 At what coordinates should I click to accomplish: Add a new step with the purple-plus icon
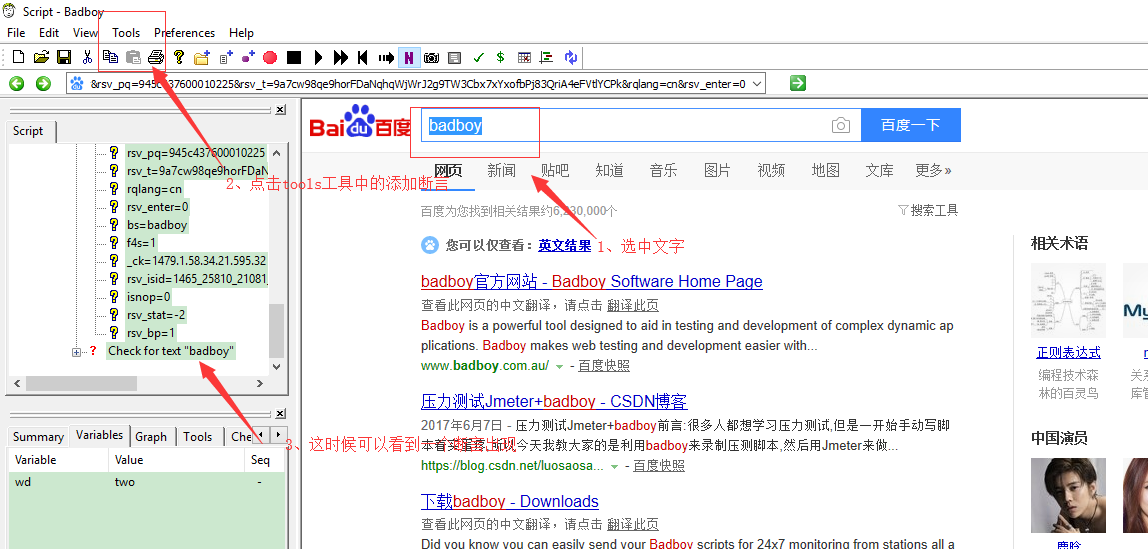click(x=248, y=57)
